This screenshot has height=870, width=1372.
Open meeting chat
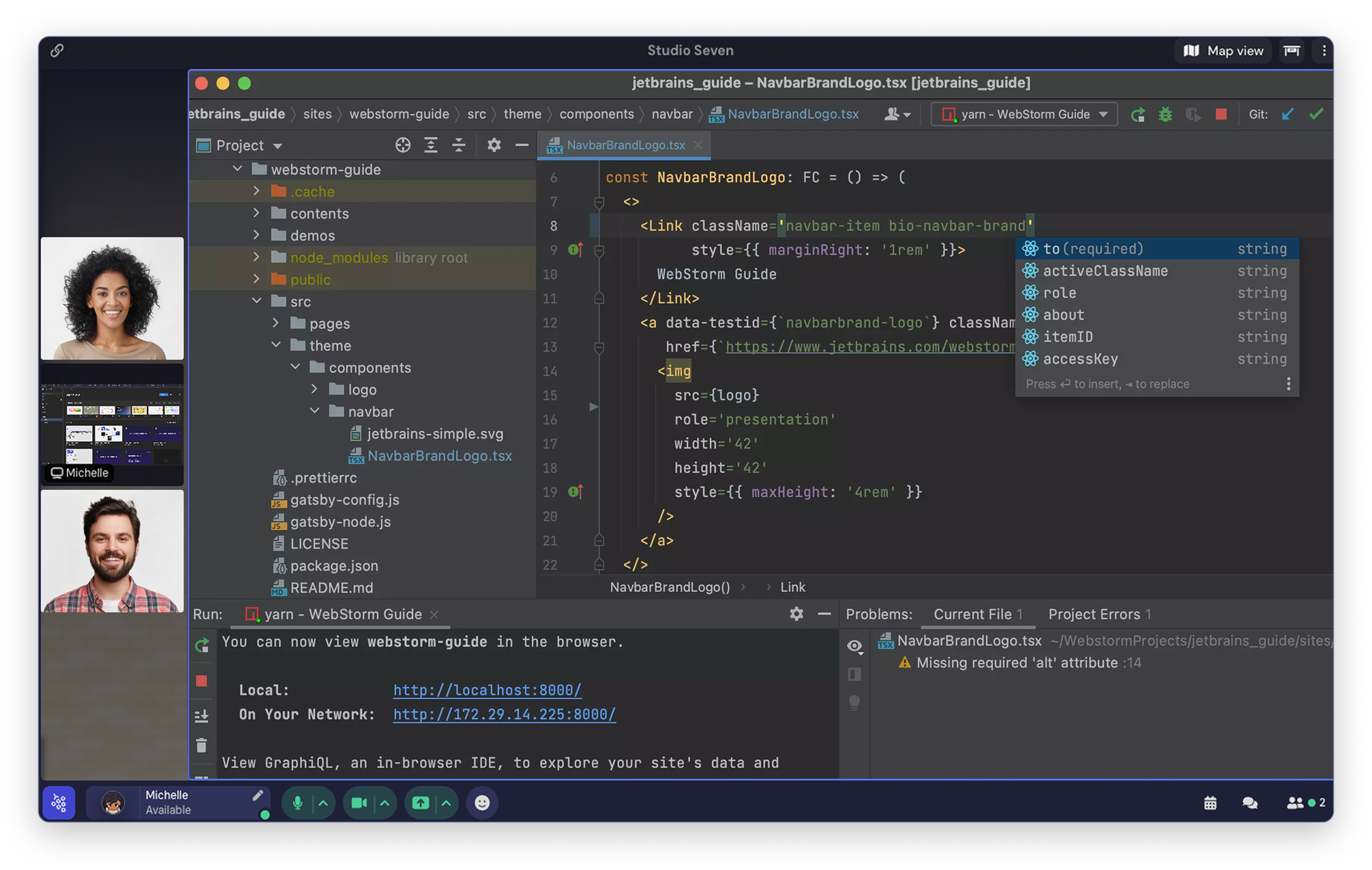1250,803
